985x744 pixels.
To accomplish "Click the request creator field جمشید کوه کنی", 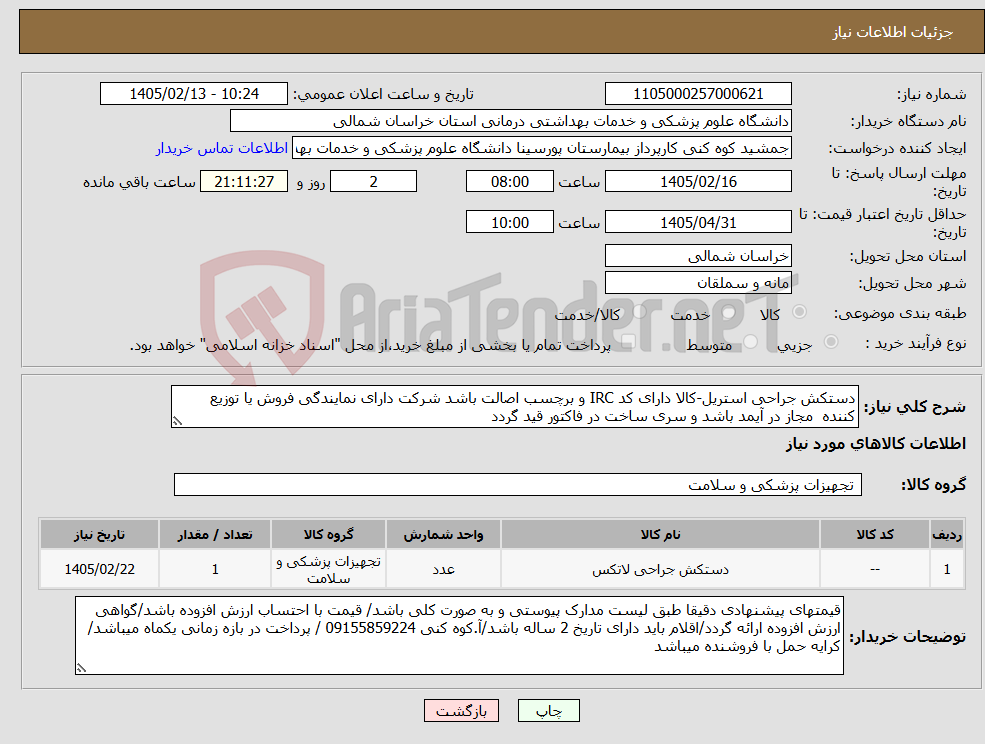I will (542, 148).
